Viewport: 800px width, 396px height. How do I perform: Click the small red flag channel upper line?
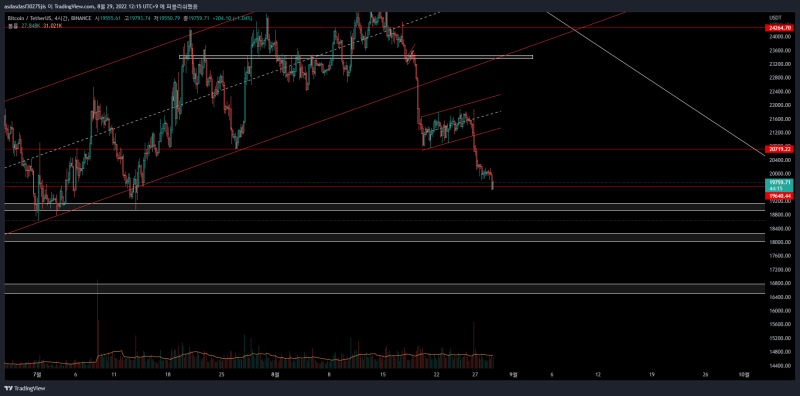point(460,106)
